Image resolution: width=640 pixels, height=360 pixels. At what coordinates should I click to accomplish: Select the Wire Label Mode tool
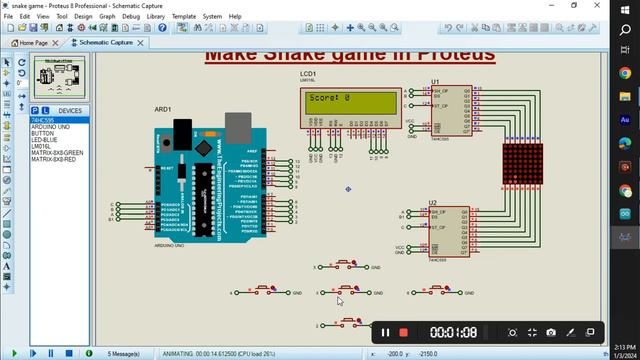pyautogui.click(x=7, y=94)
